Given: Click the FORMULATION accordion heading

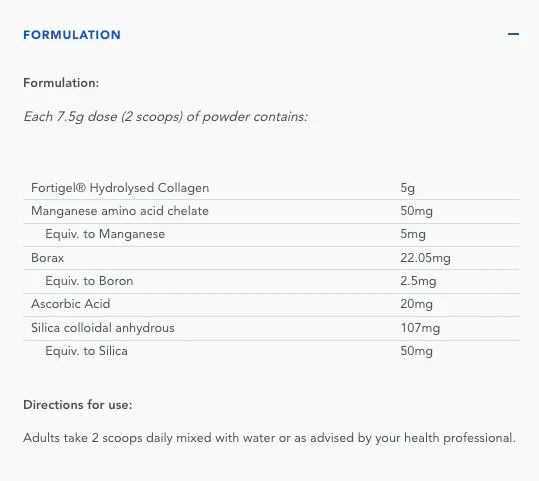Looking at the screenshot, I should 72,35.
